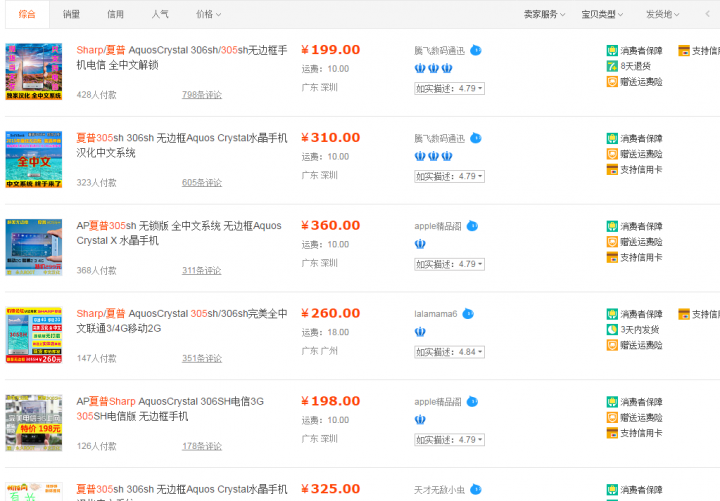Screen dimensions: 720x501
Task: Open seller lalamama6 shop link
Action: click(x=436, y=314)
